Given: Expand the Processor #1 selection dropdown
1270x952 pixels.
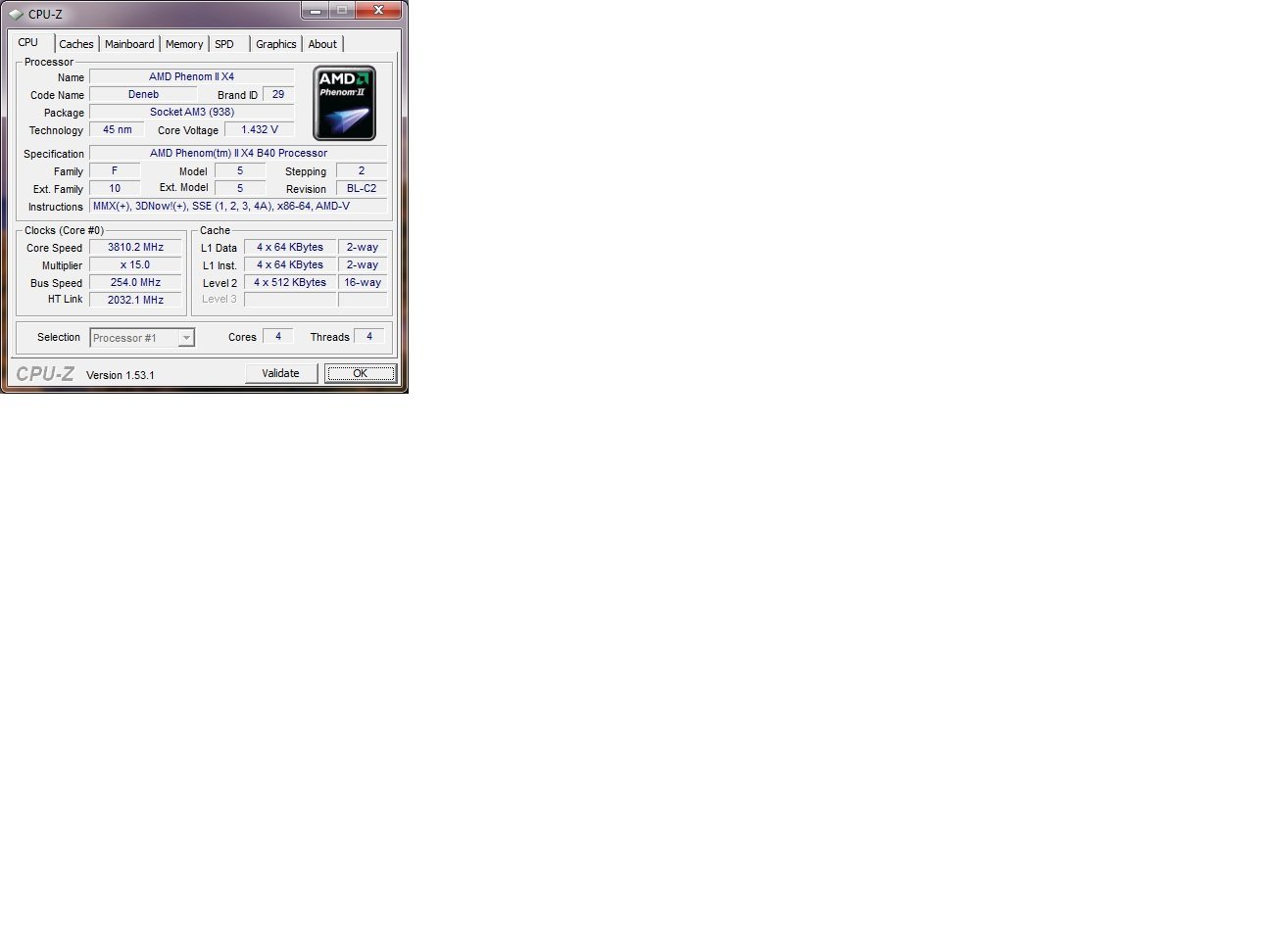Looking at the screenshot, I should point(186,338).
